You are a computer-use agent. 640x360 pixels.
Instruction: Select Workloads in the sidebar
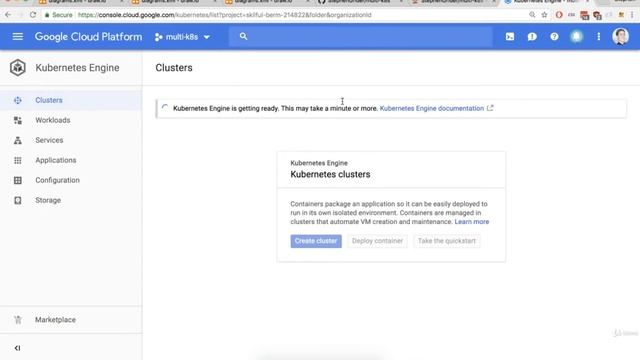click(x=53, y=120)
